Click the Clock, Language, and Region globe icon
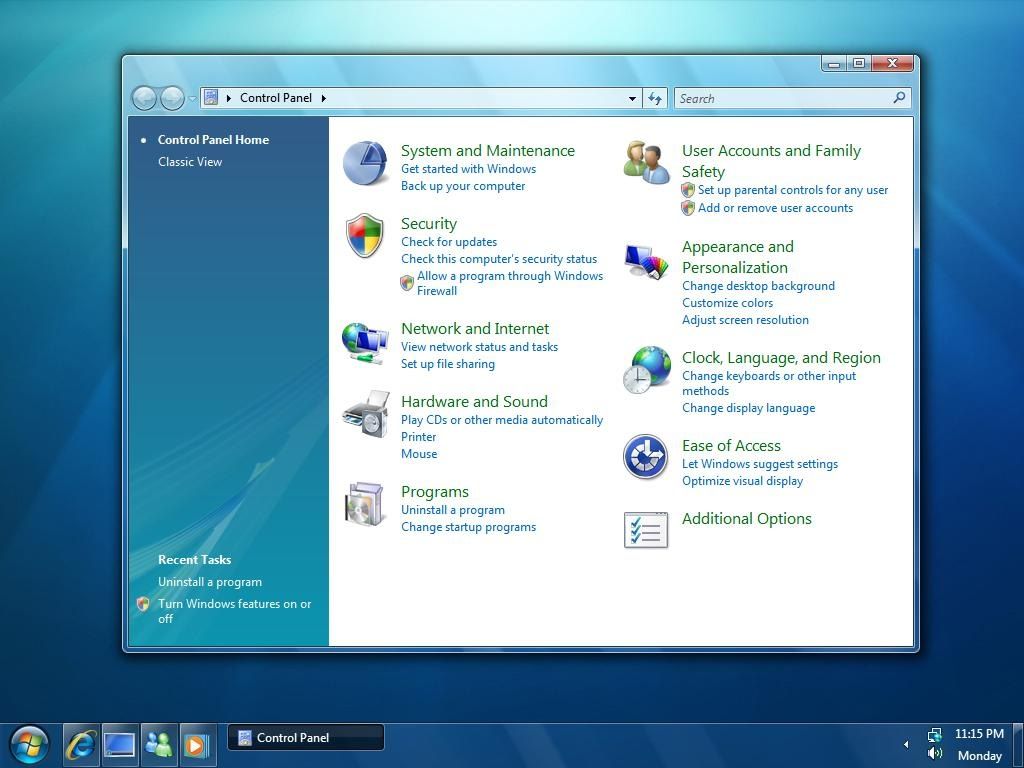This screenshot has height=768, width=1024. tap(647, 370)
